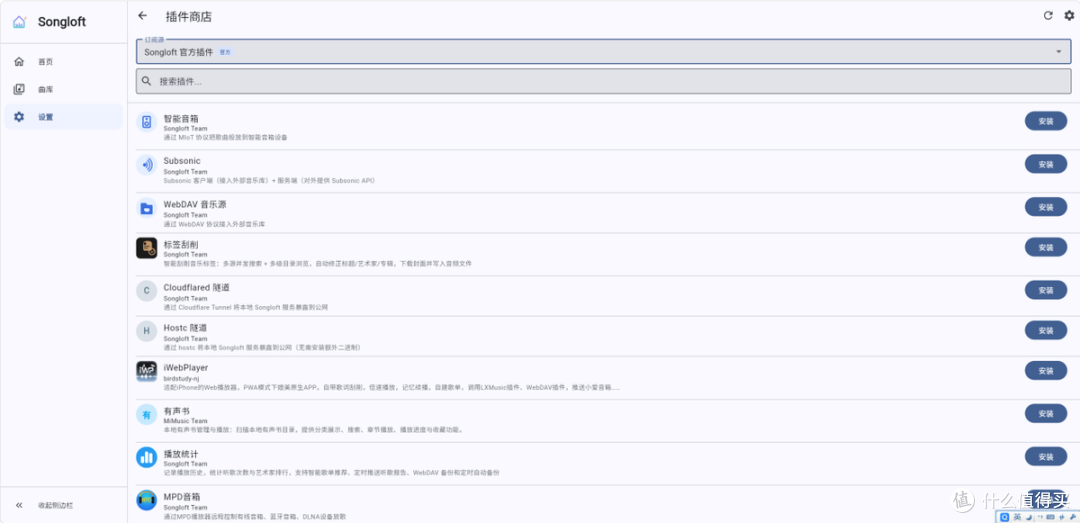Click the 智能音箱 plugin speaker icon
The height and width of the screenshot is (523, 1080).
tap(147, 122)
